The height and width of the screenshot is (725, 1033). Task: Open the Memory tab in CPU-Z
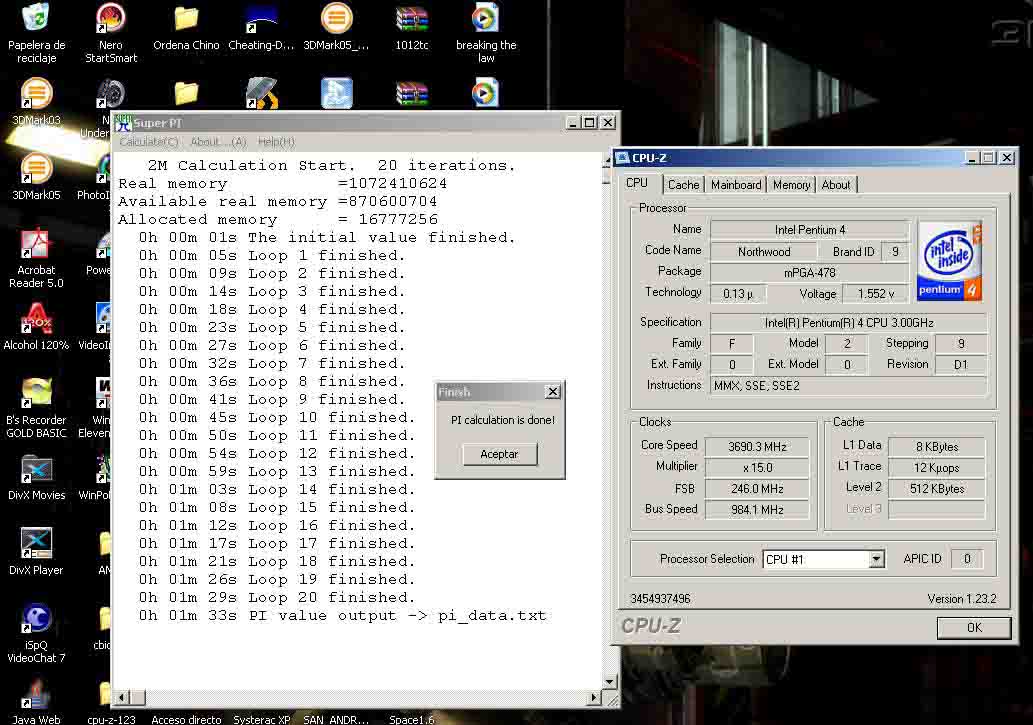[791, 185]
